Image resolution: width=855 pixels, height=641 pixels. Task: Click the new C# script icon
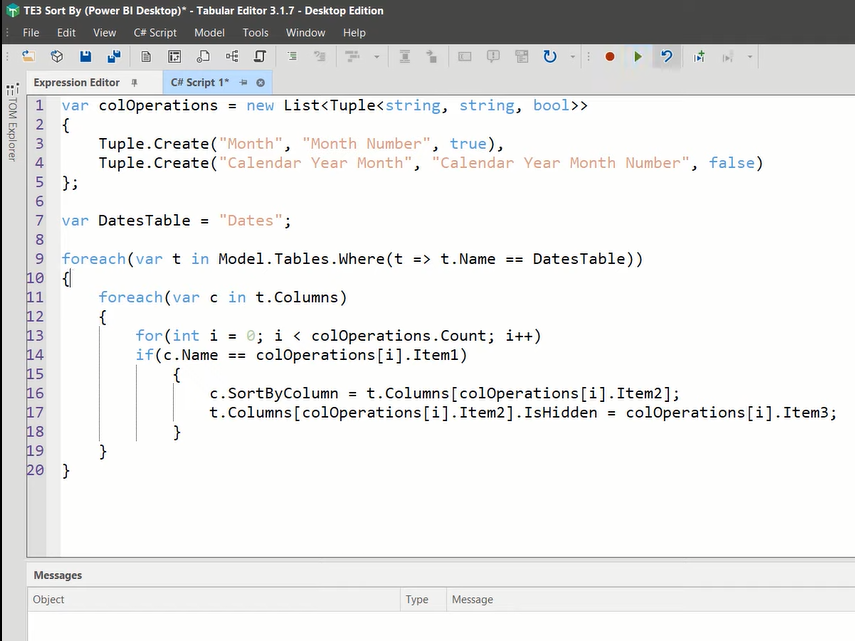click(260, 57)
